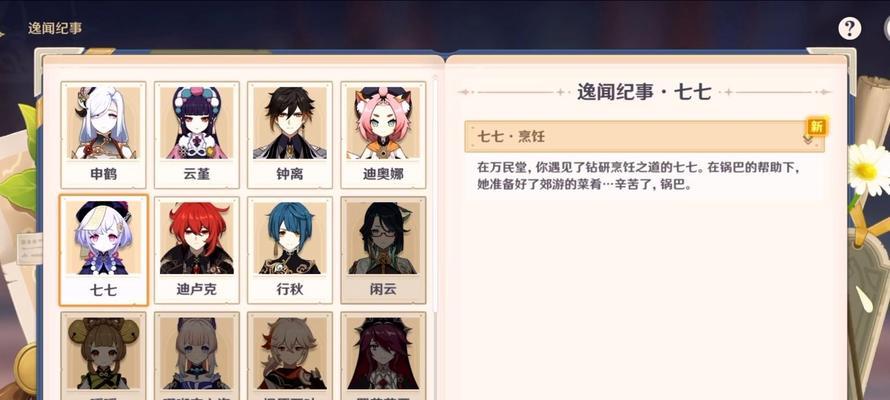Select the locked light-haired character in bottom row

click(196, 355)
